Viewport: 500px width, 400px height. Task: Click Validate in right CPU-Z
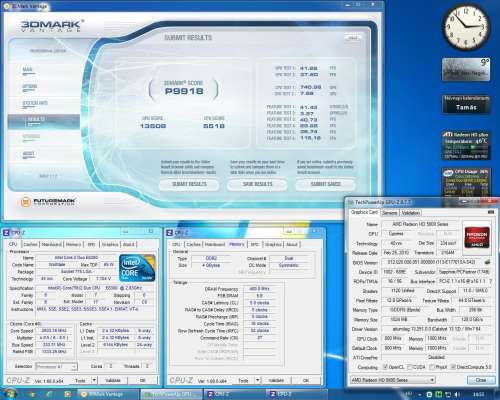pos(276,380)
